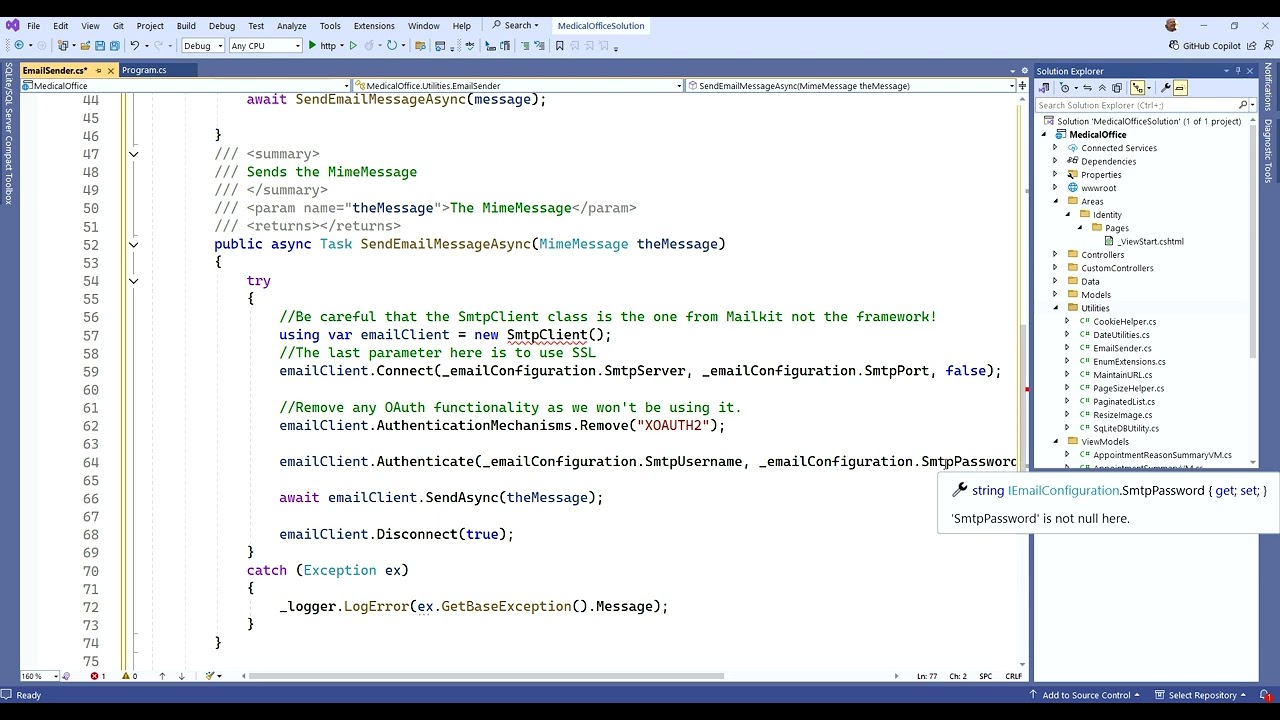Click Add to Source Control
This screenshot has width=1280, height=720.
pyautogui.click(x=1084, y=695)
